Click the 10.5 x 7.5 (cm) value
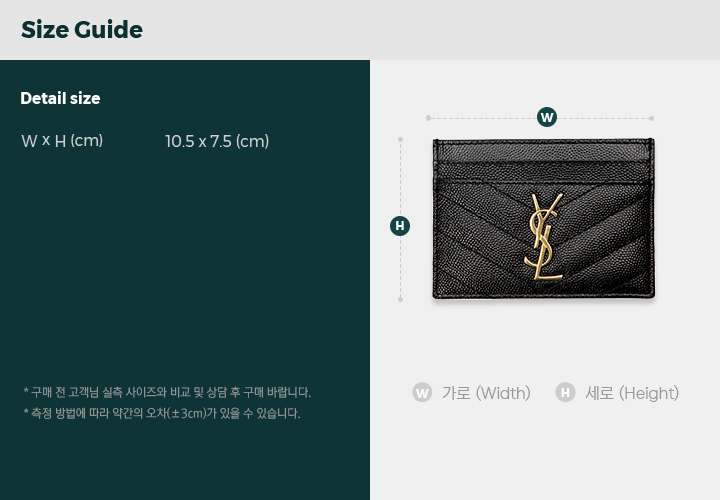This screenshot has height=500, width=720. [217, 141]
